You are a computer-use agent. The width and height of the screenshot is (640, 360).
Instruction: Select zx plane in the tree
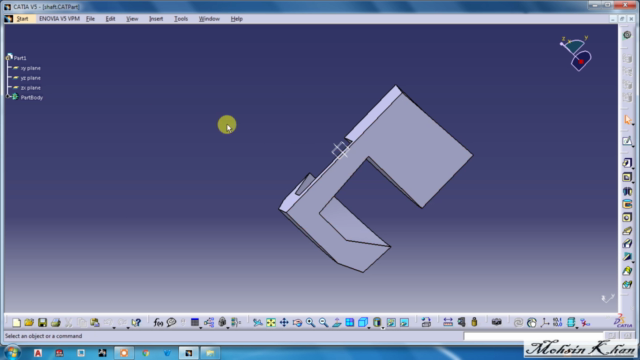[x=30, y=88]
